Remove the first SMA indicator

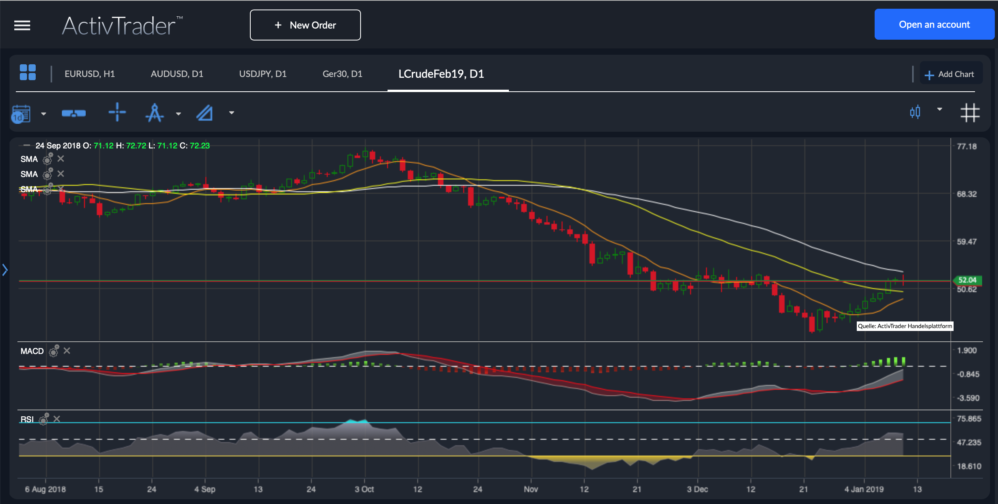(x=60, y=158)
